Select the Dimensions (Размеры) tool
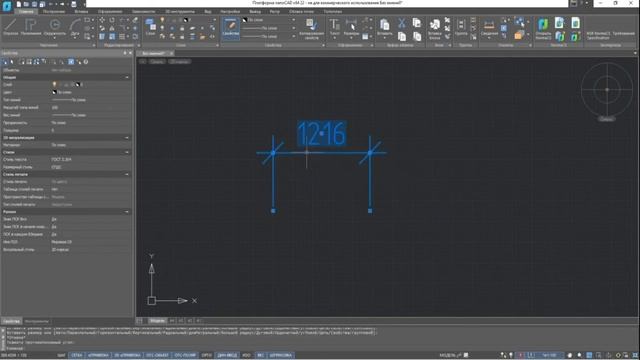This screenshot has width=640, height=360. tap(351, 27)
